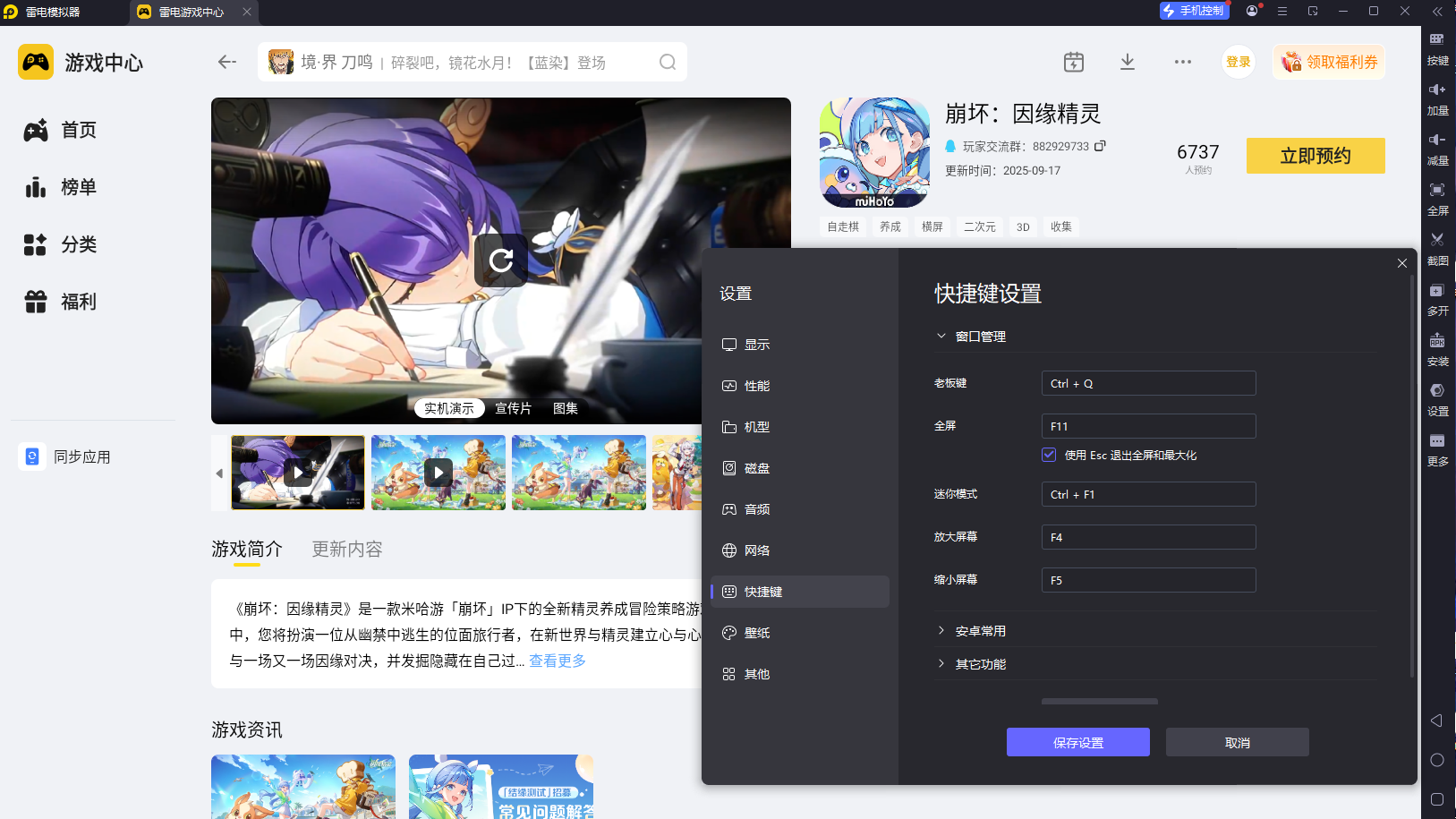Click the 立即预约 reservation button
1456x819 pixels.
(x=1315, y=155)
